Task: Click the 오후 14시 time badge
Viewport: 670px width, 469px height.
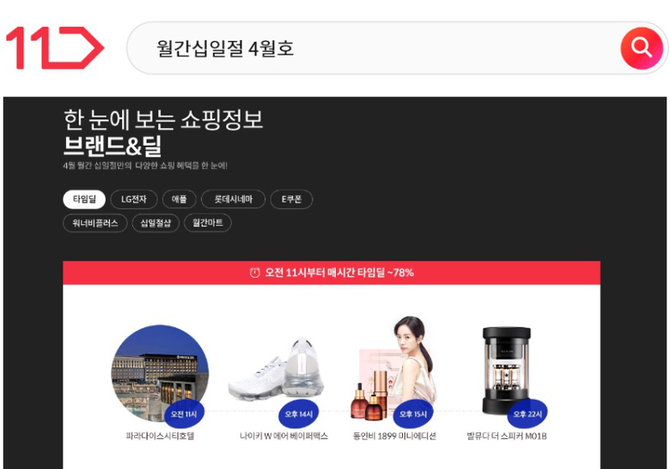Action: click(x=299, y=414)
